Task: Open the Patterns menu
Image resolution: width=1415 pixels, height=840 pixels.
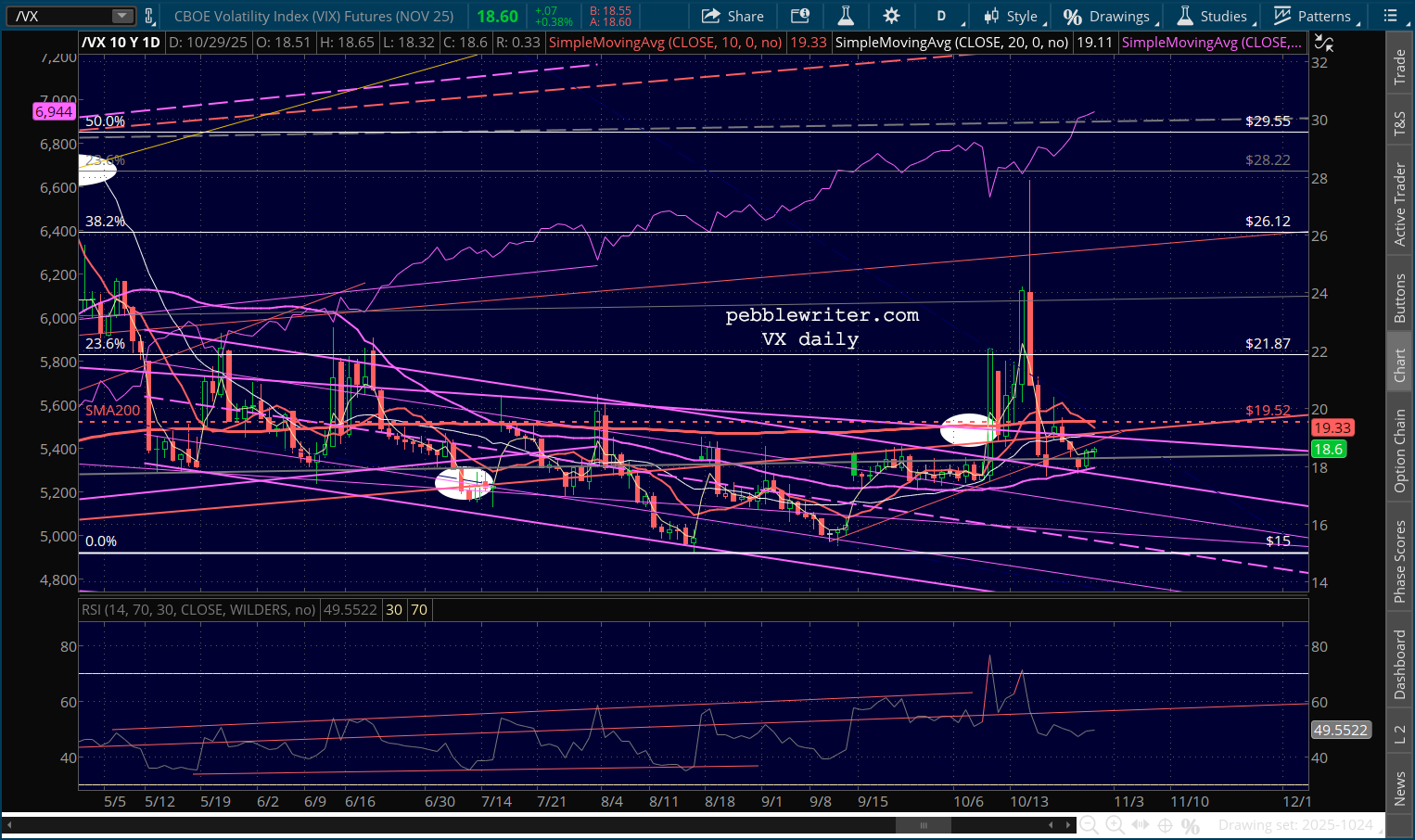Action: (1315, 16)
